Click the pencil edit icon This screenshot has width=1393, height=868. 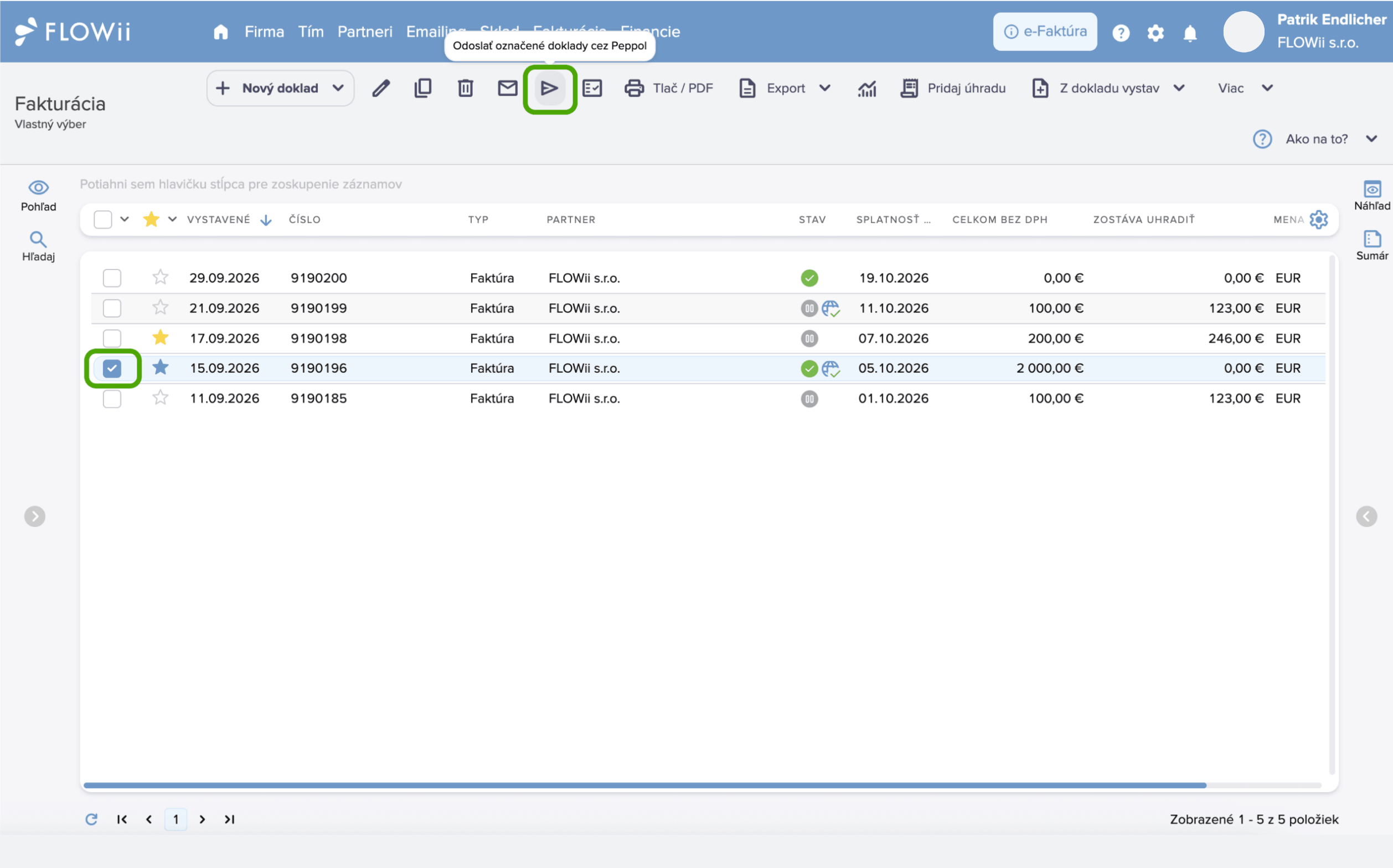[381, 89]
